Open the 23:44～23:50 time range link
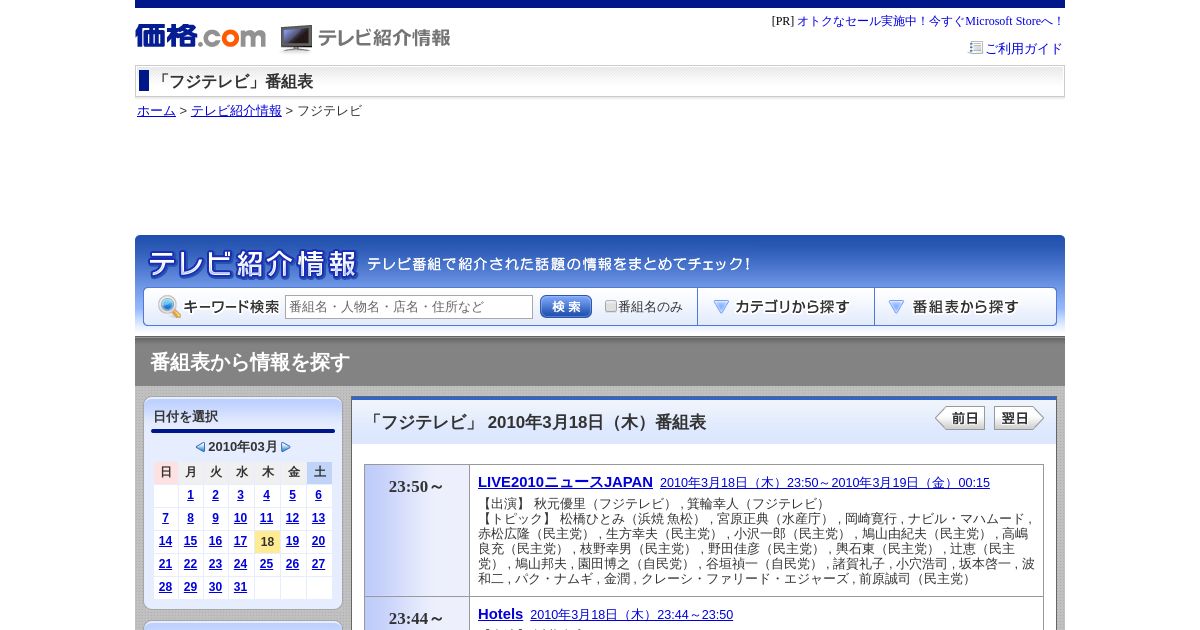Screen dimensions: 1200x630 coord(631,615)
